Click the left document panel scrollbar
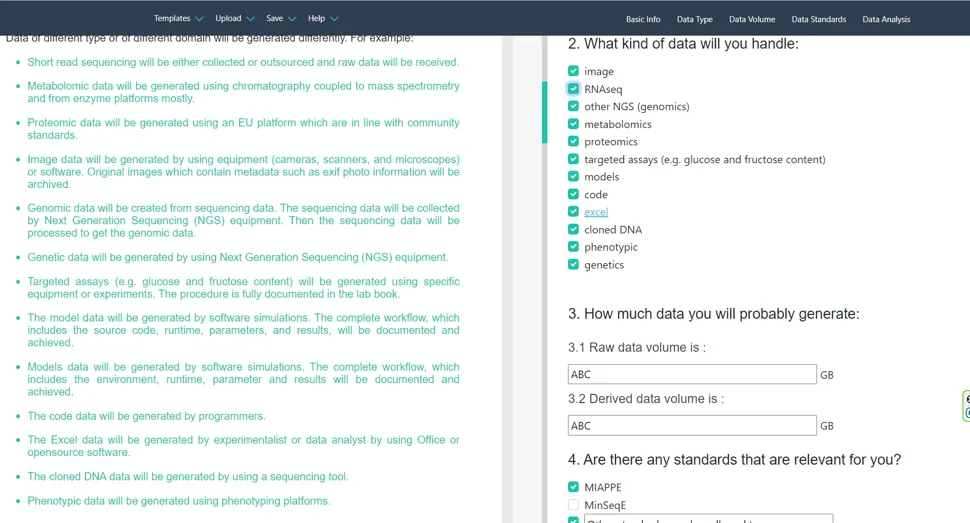This screenshot has height=523, width=970. click(x=507, y=279)
